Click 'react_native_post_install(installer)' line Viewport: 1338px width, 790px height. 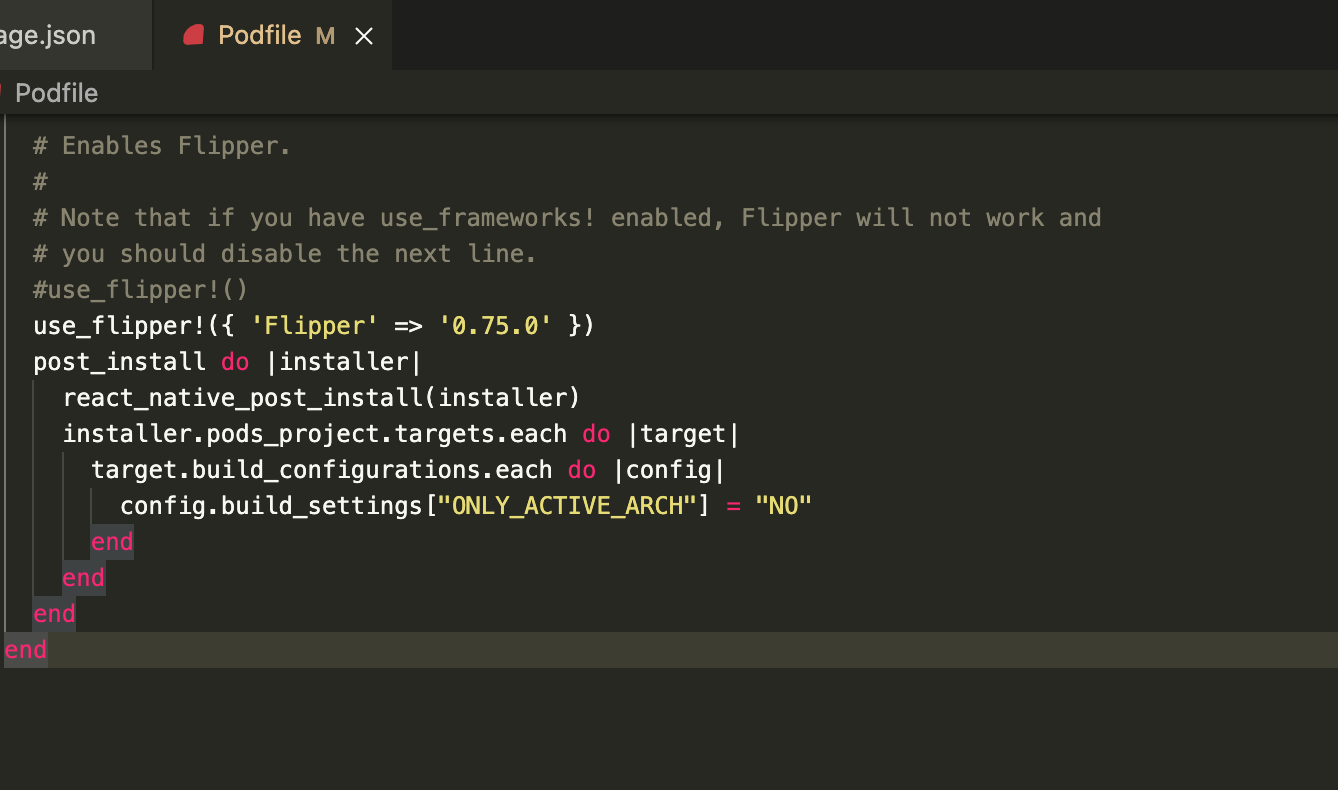coord(321,398)
